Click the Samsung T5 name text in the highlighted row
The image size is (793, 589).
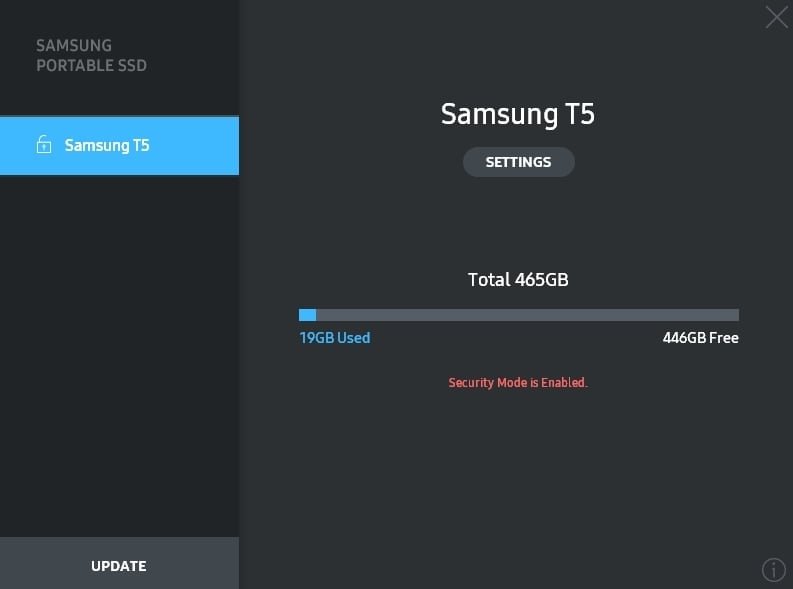(107, 146)
